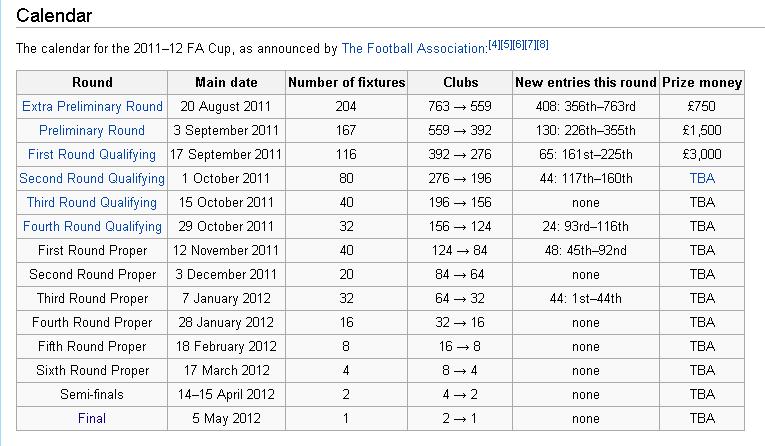Click the Calendar section heading
Screen dimensions: 765x446
click(x=54, y=16)
